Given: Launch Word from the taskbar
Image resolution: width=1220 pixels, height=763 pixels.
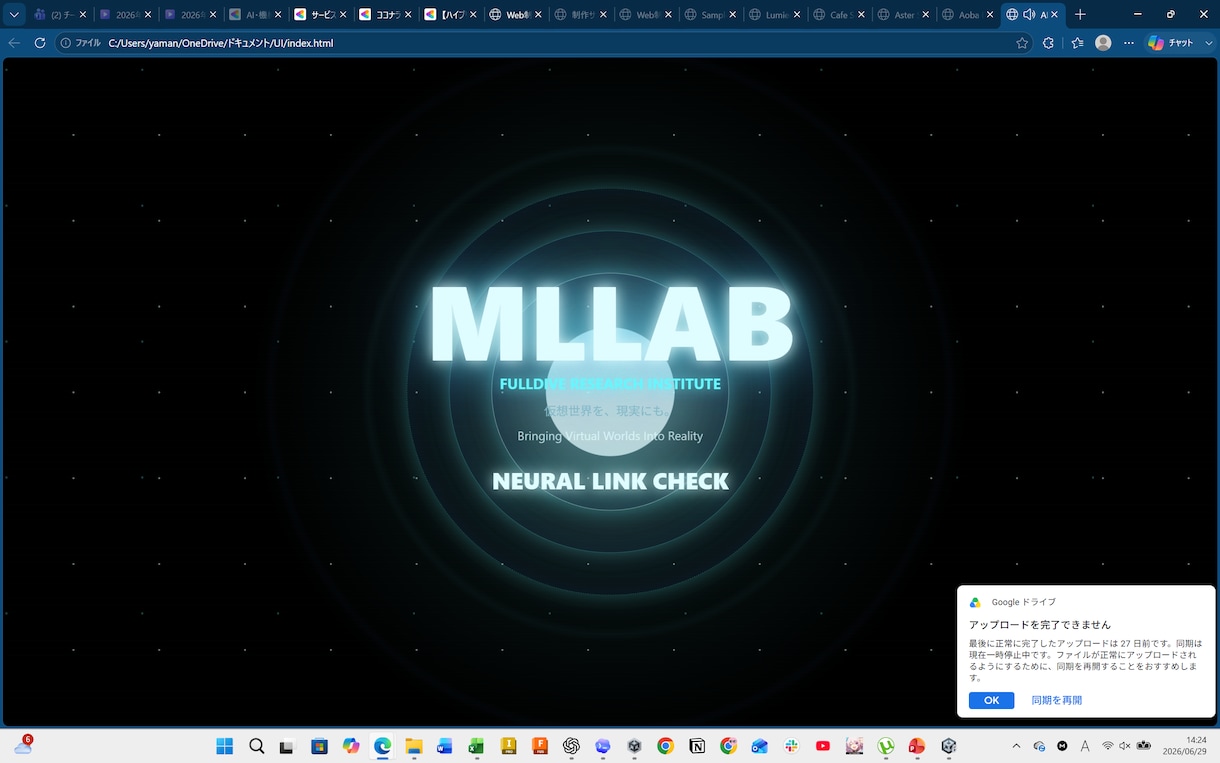Looking at the screenshot, I should coord(445,746).
